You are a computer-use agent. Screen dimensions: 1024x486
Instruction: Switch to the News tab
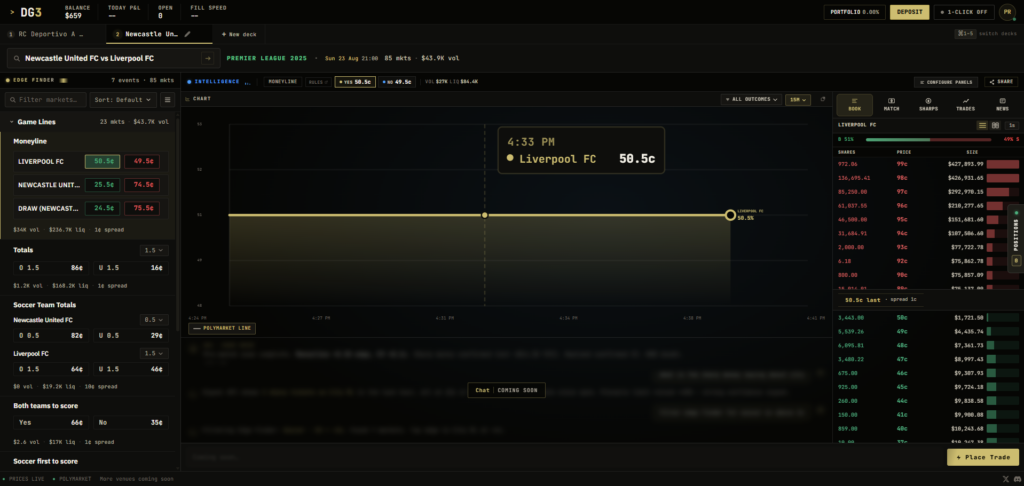(1002, 105)
